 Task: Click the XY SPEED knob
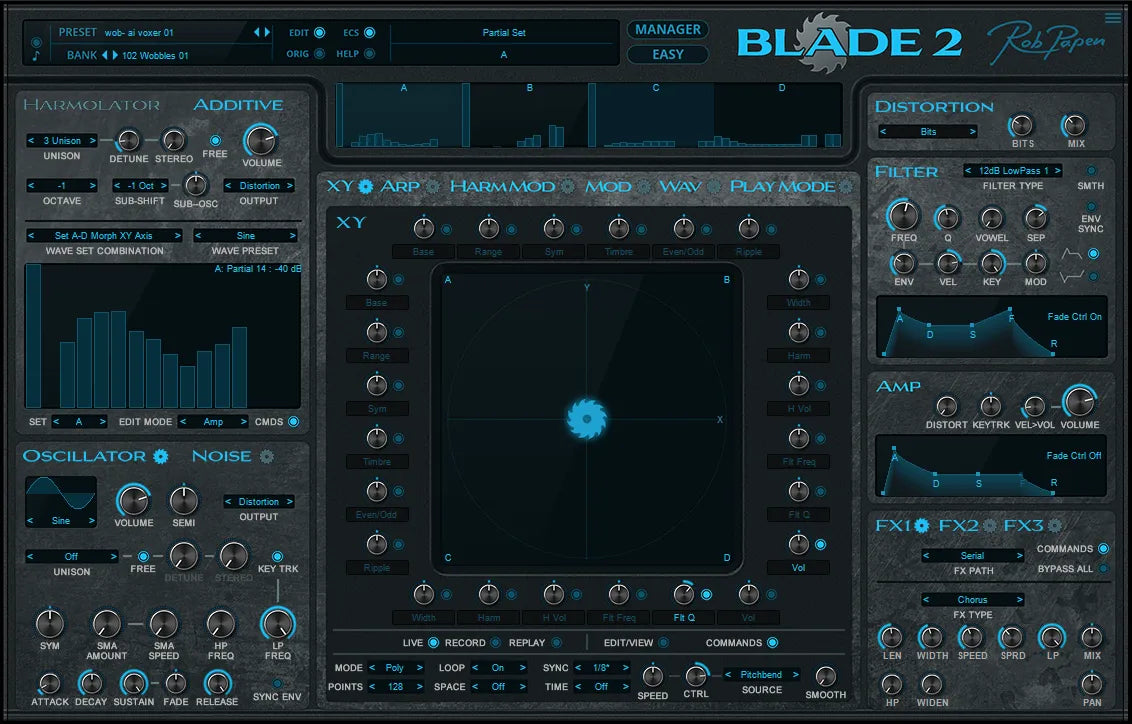[653, 676]
